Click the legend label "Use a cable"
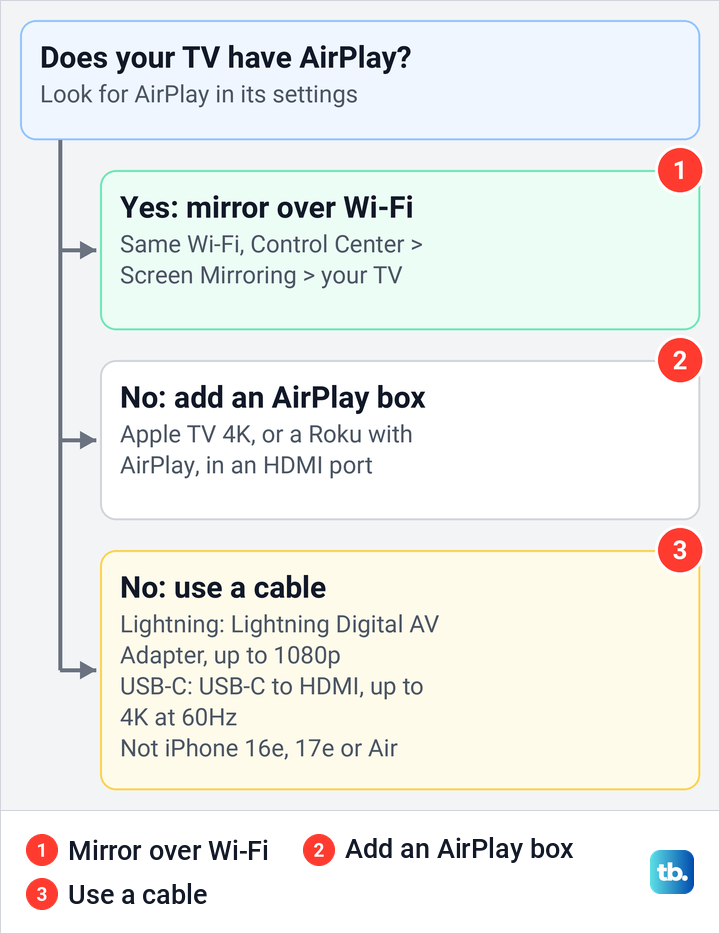Image resolution: width=720 pixels, height=934 pixels. pos(138,895)
